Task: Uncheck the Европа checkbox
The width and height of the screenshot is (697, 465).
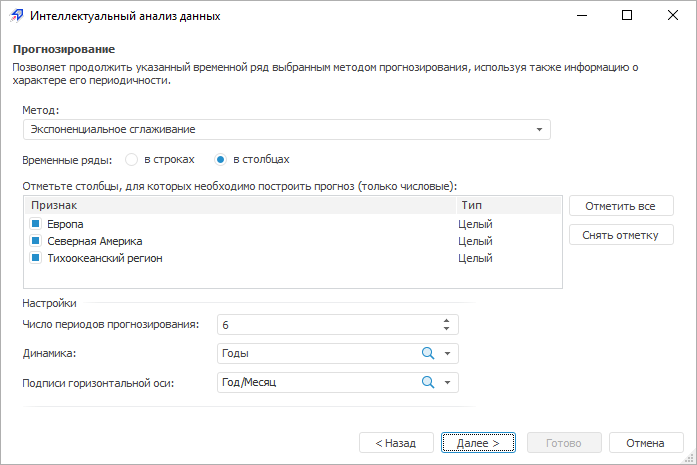Action: [36, 224]
